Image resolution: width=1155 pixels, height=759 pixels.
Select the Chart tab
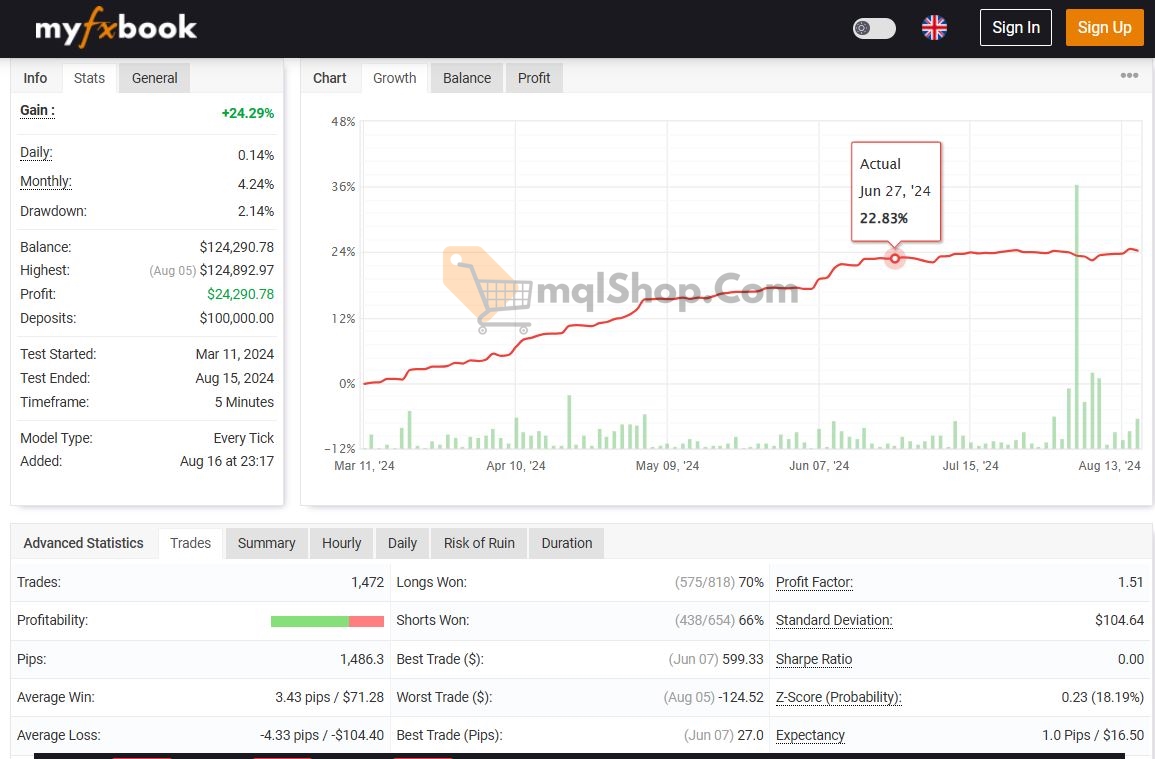pos(330,77)
